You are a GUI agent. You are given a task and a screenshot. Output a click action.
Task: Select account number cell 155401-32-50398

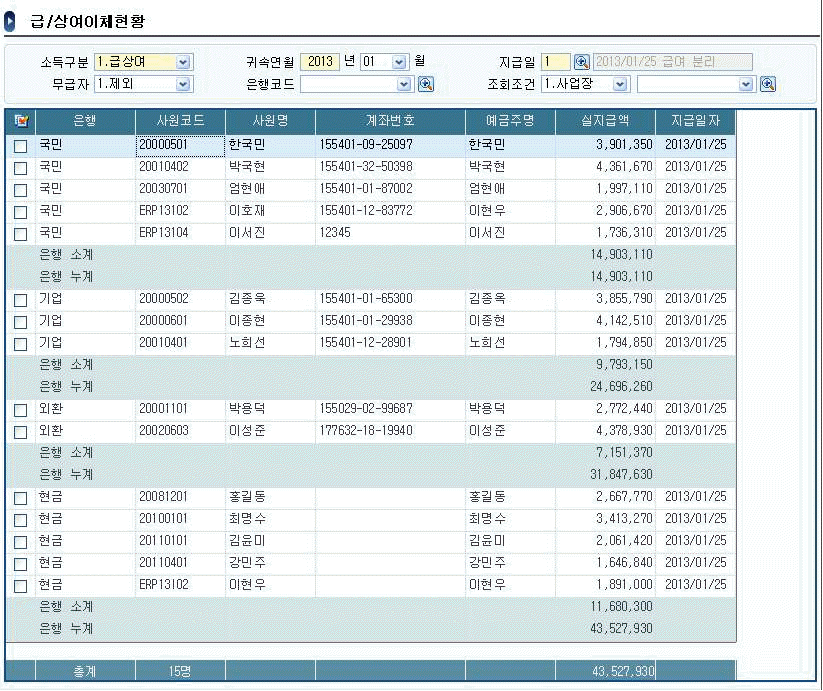366,167
